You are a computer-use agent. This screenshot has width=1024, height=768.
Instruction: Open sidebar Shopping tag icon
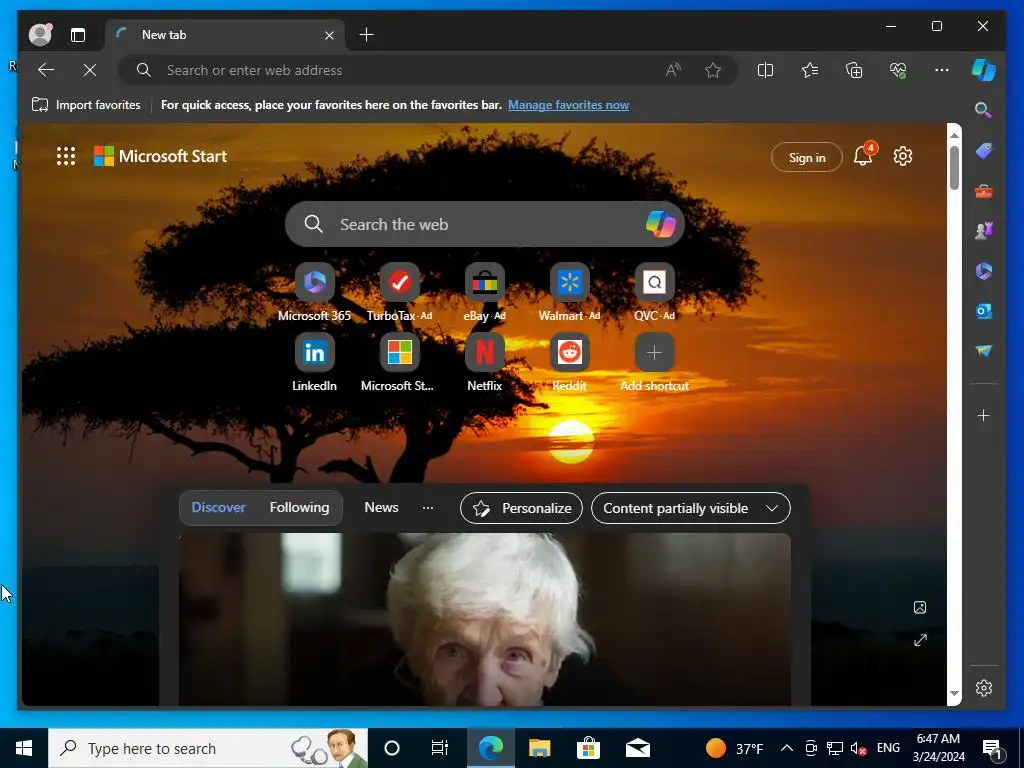point(984,151)
